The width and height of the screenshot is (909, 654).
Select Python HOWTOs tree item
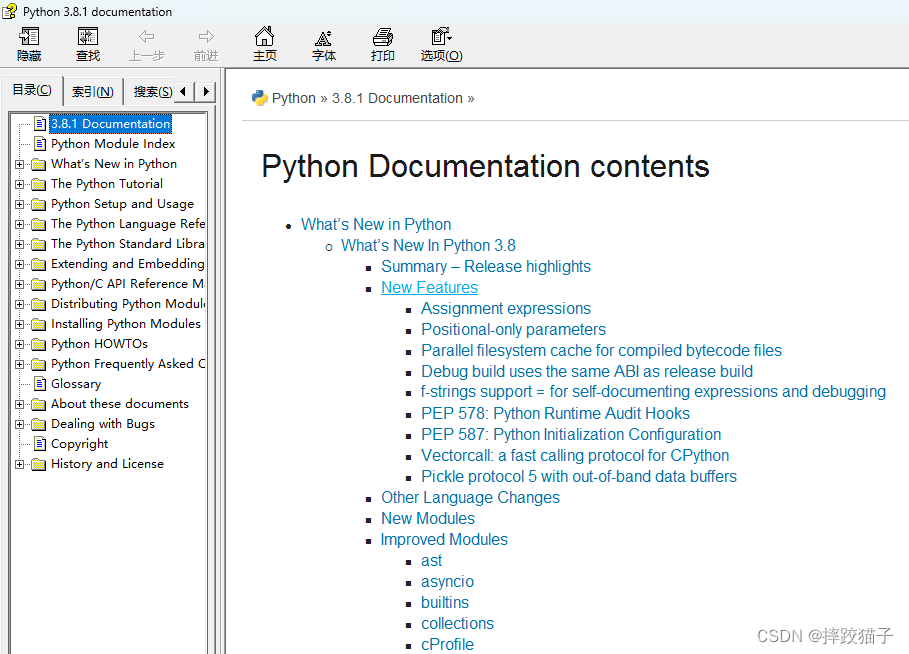coord(99,343)
